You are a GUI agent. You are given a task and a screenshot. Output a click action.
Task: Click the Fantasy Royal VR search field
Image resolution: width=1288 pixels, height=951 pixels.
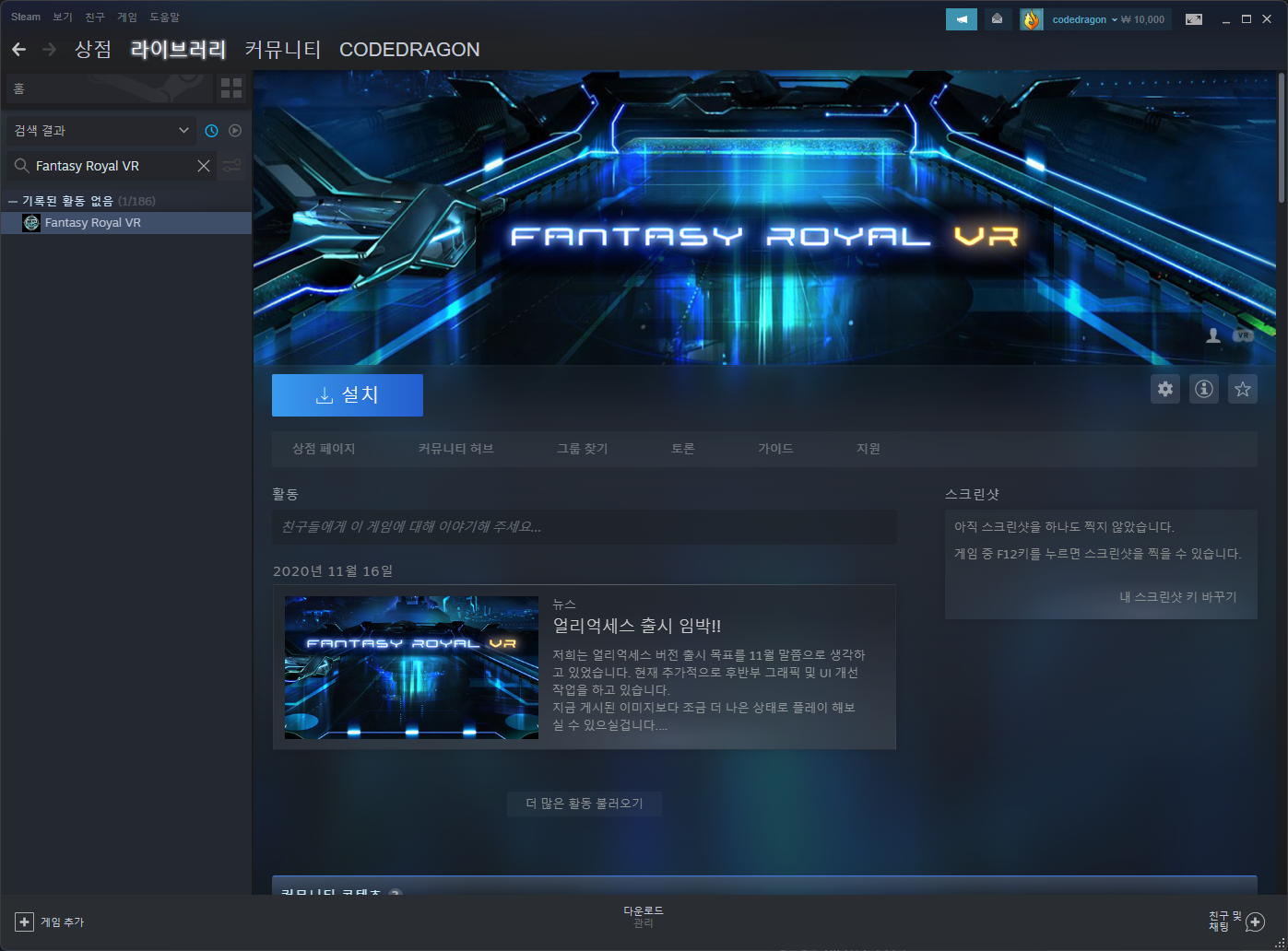[112, 166]
